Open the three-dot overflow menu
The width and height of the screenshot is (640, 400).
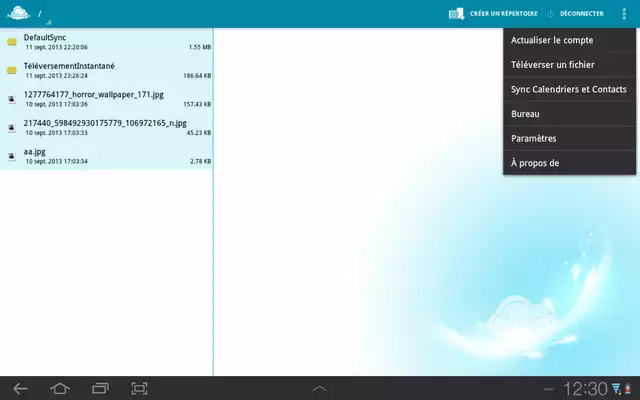pos(624,14)
